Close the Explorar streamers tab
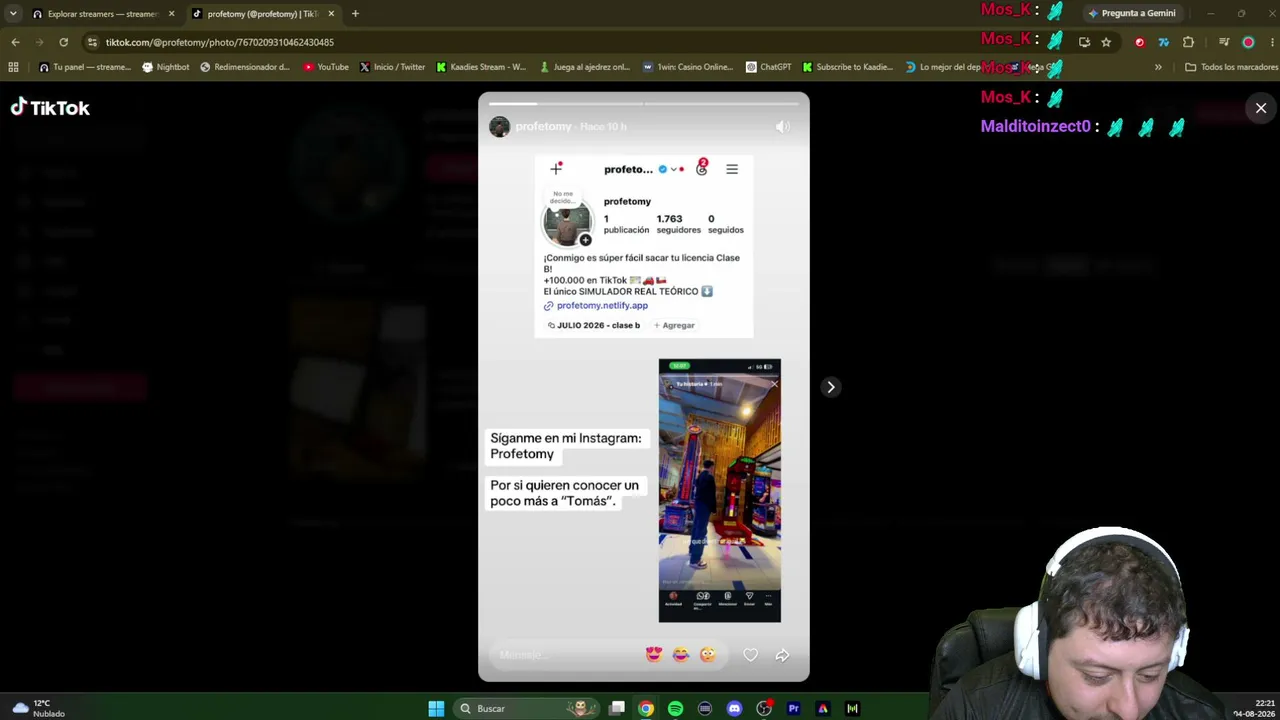 171,14
